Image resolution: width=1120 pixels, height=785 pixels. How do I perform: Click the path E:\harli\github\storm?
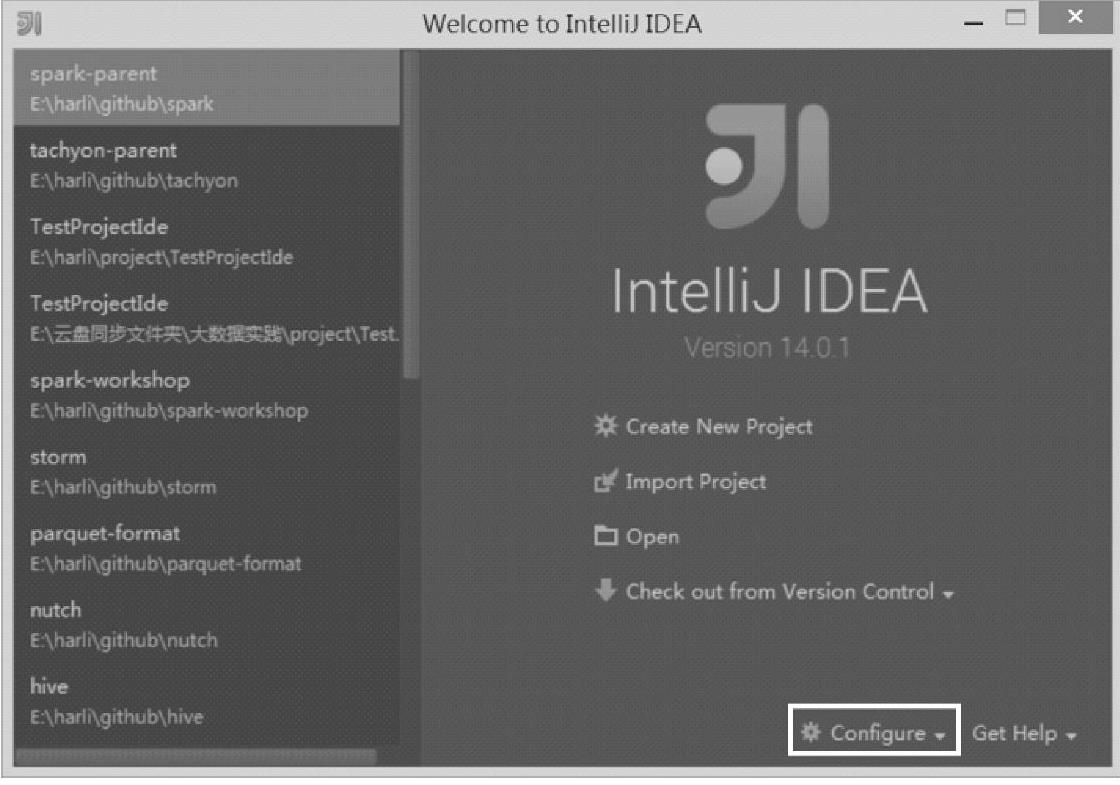[x=123, y=487]
